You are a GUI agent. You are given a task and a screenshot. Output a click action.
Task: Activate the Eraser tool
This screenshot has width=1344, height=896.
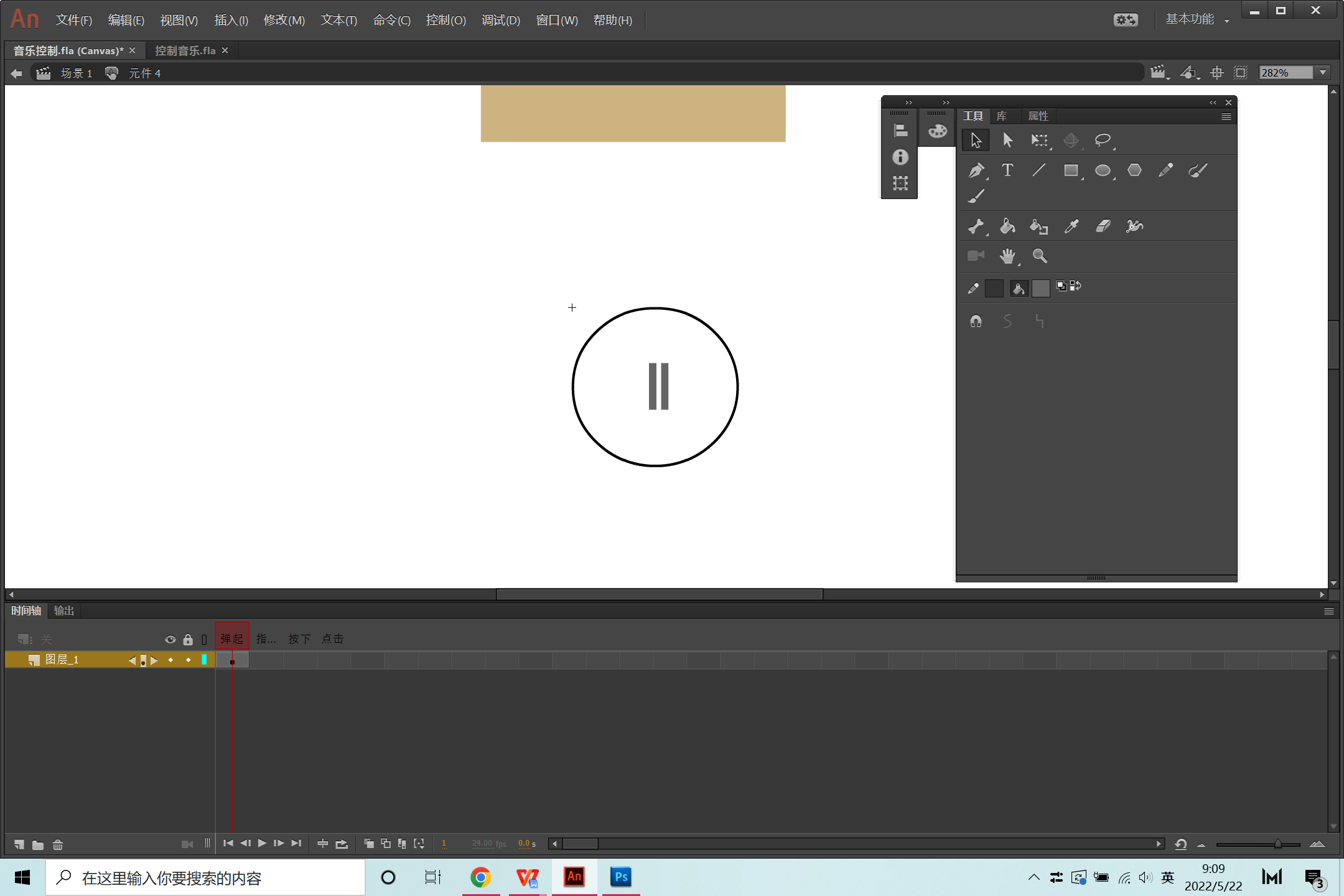(1103, 226)
